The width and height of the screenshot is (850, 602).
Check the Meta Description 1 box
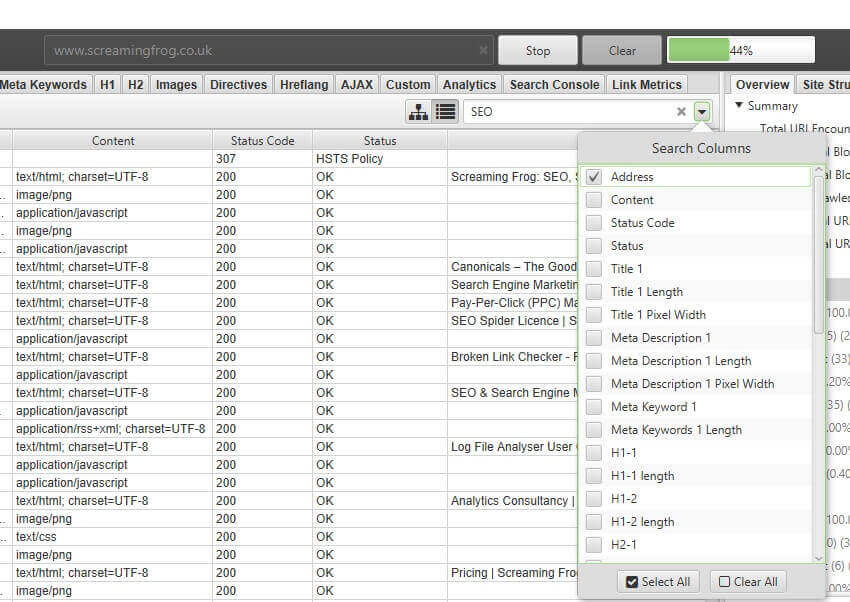[594, 338]
